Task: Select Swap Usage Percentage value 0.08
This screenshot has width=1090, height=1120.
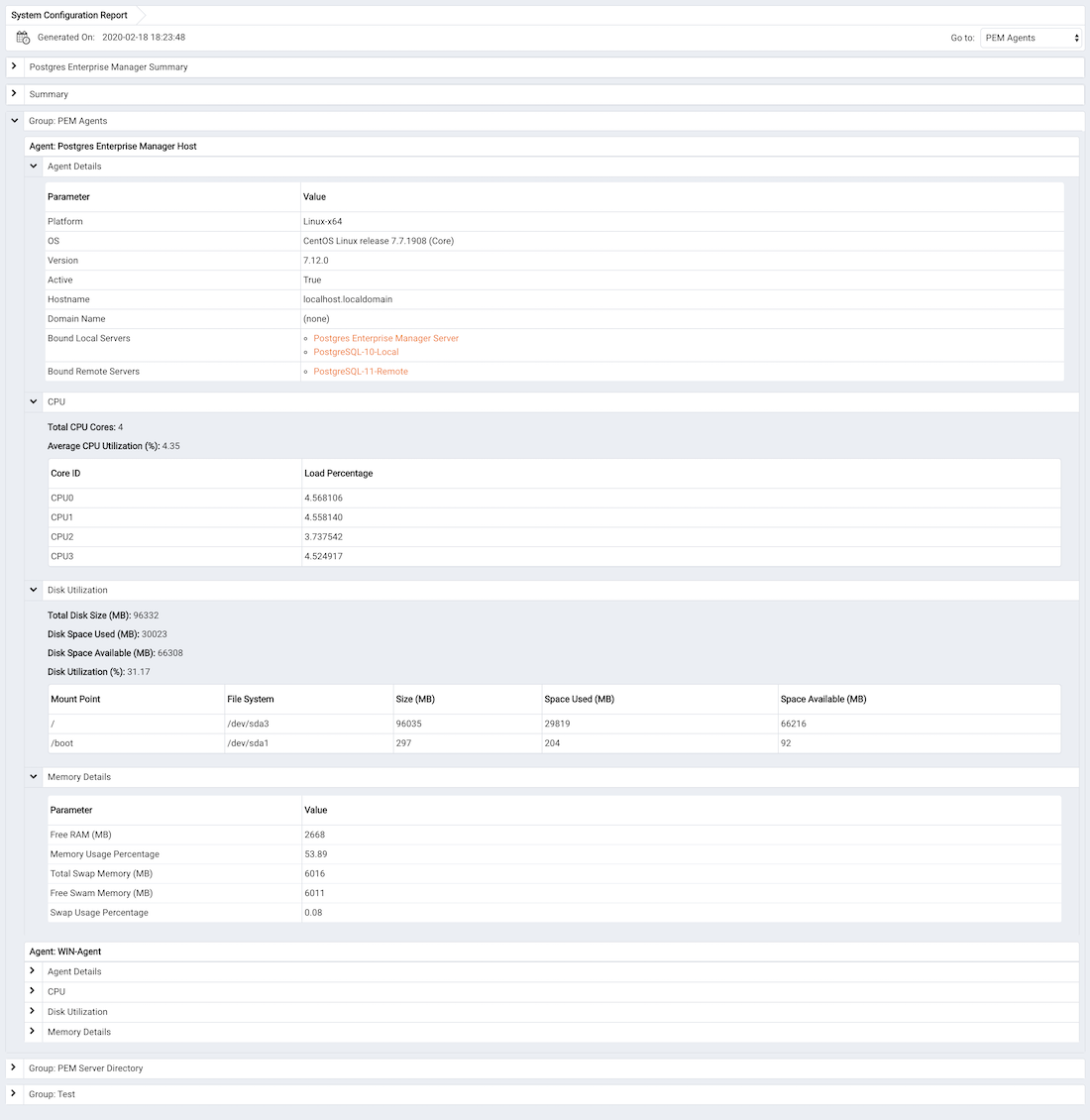Action: 313,913
